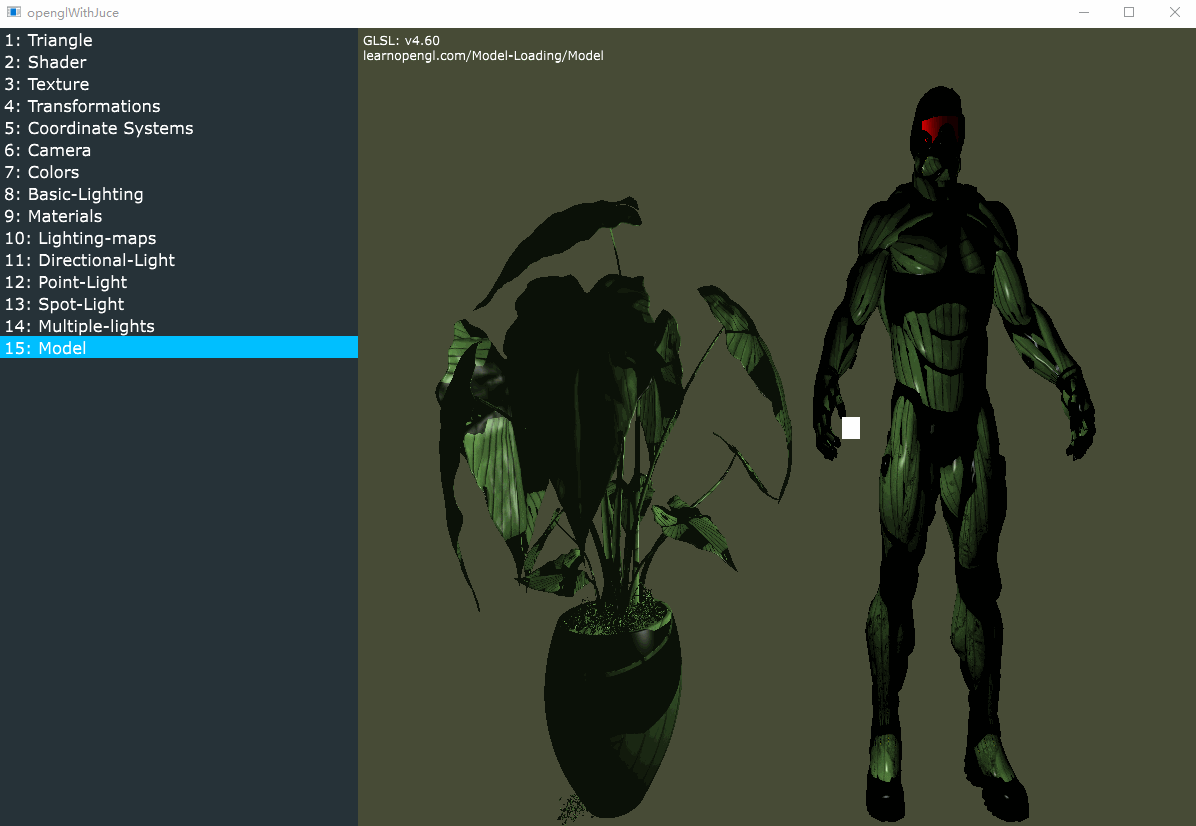Click the nanosuit soldier model's red visor
Screen dimensions: 1196x826
tap(938, 128)
